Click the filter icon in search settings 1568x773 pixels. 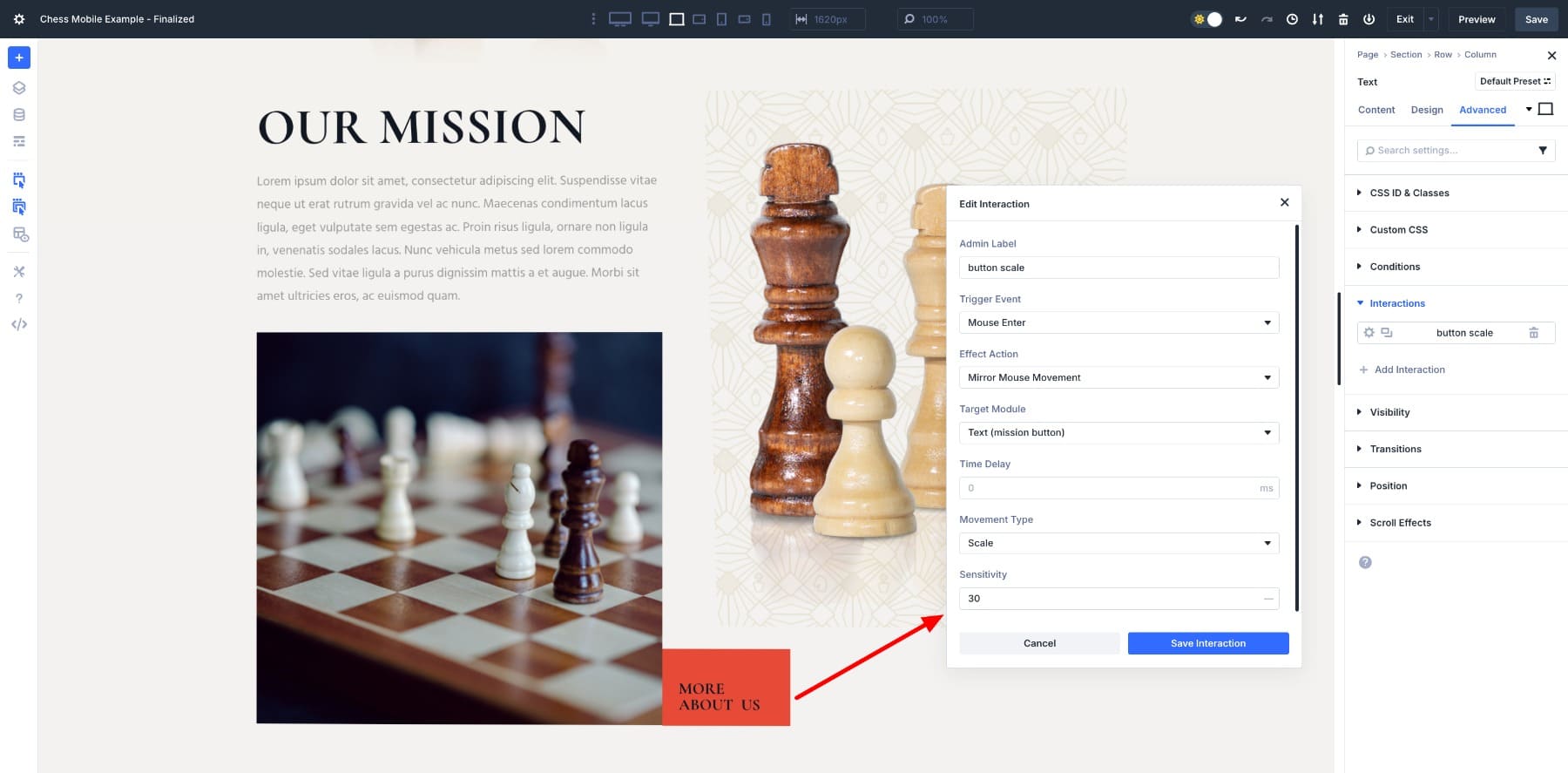tap(1543, 151)
